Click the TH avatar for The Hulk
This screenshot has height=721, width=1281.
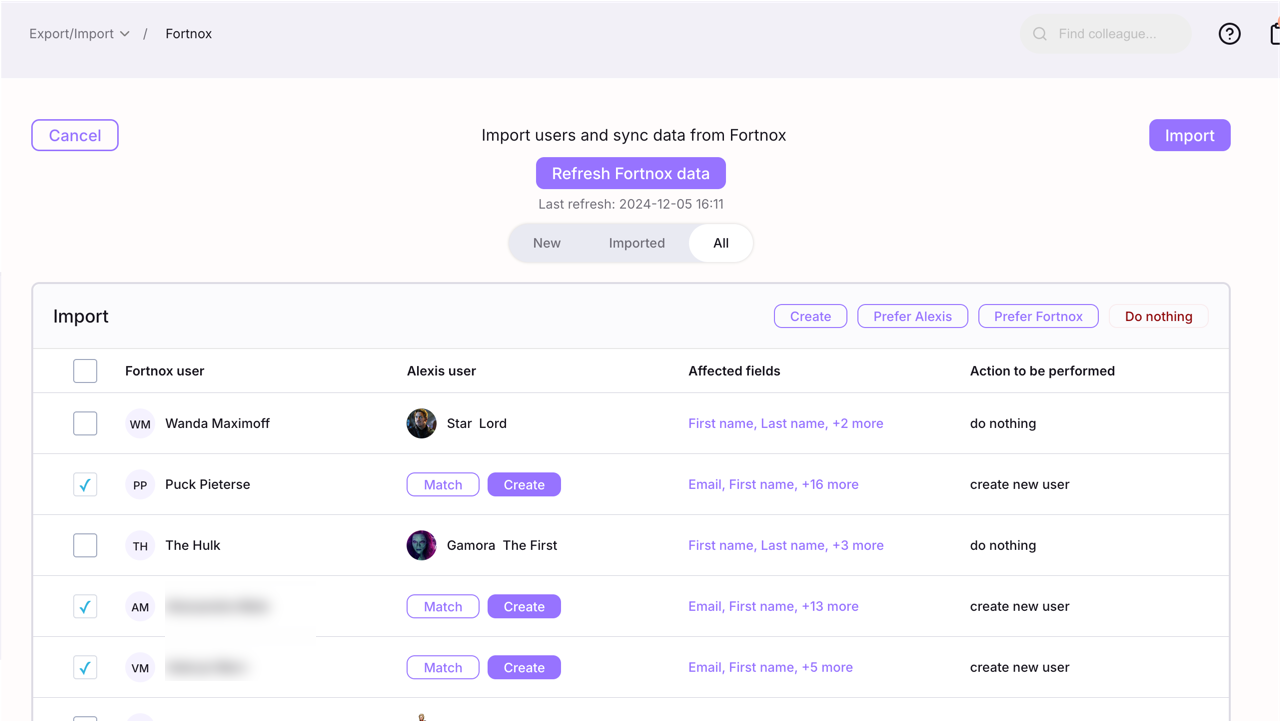click(140, 546)
